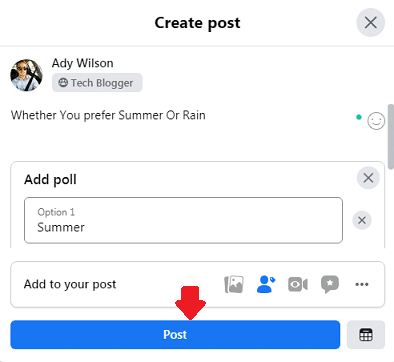Image resolution: width=394 pixels, height=362 pixels.
Task: Open the Tech Blogger audience selector
Action: pyautogui.click(x=97, y=83)
